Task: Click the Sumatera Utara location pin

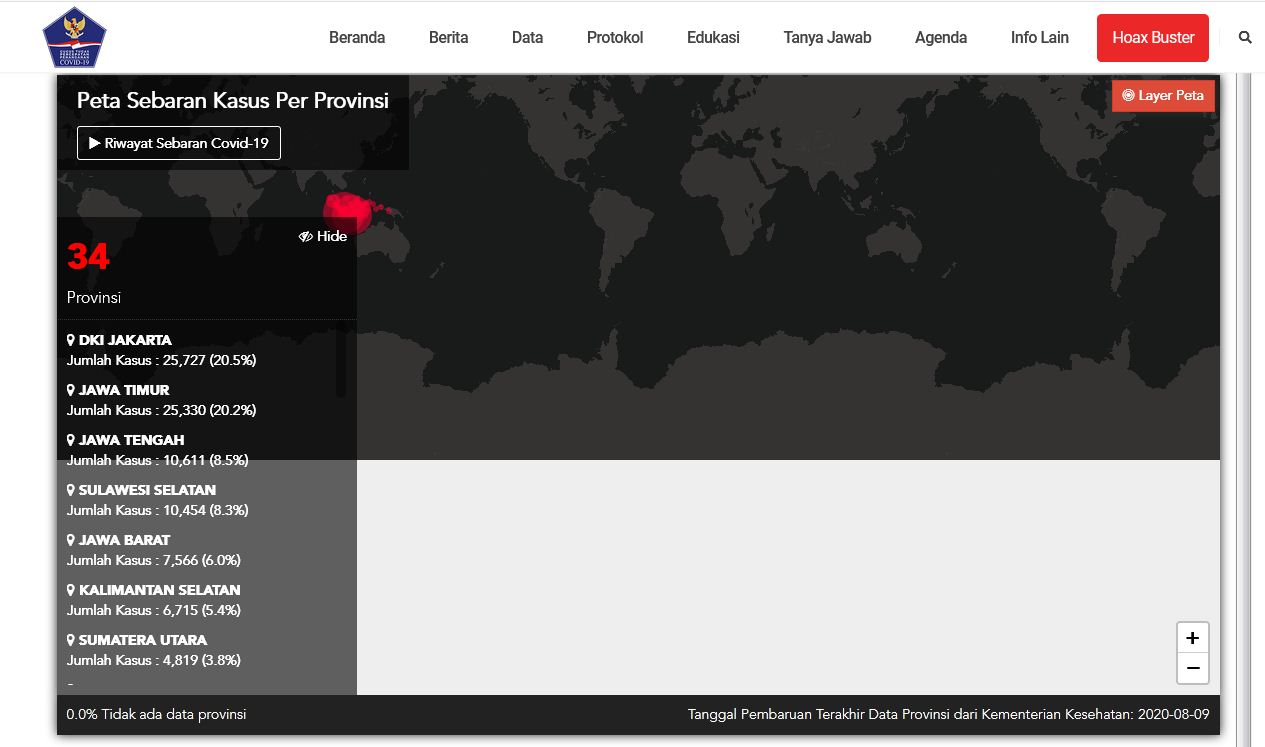Action: tap(71, 640)
